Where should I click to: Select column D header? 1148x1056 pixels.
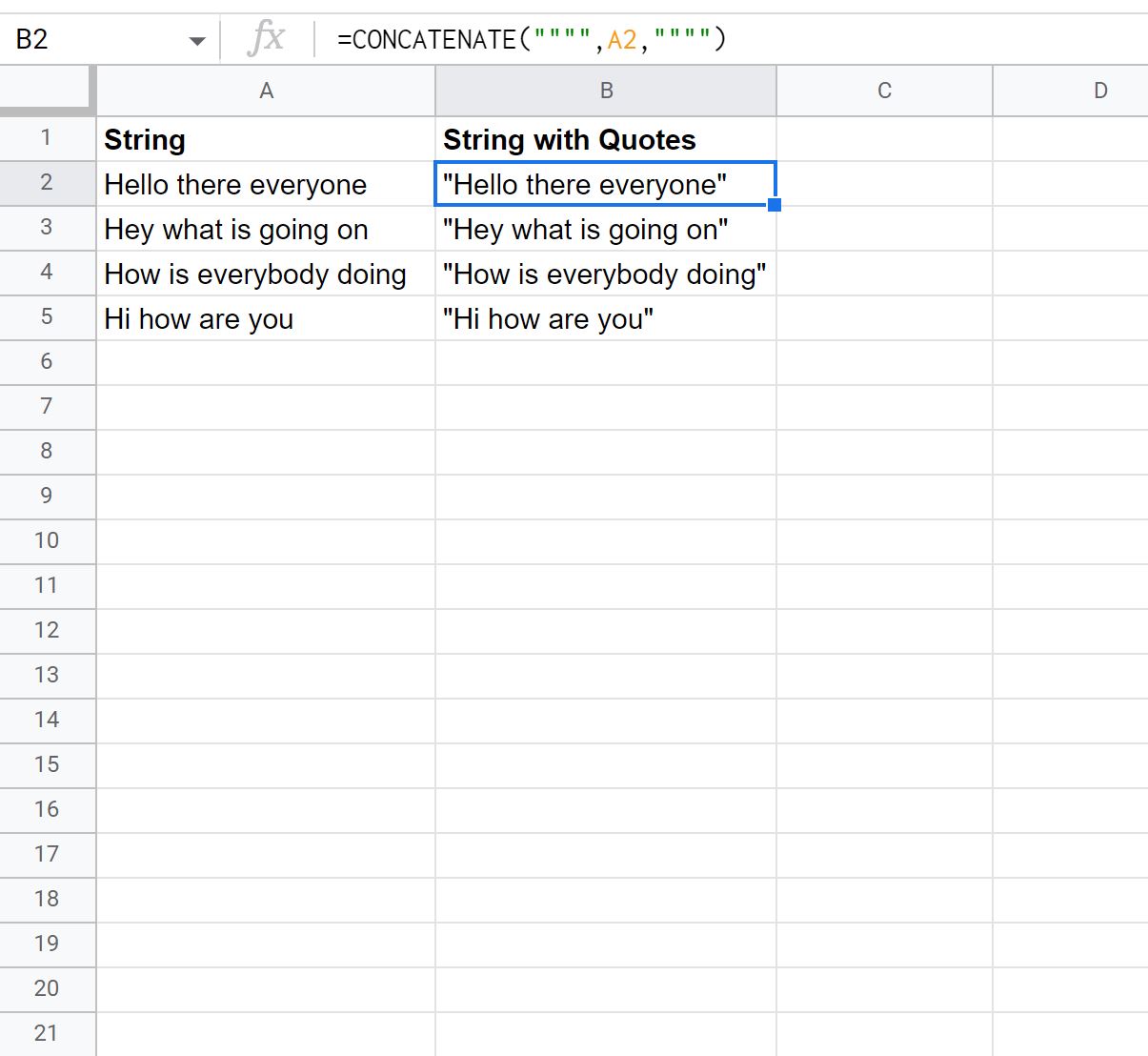tap(1071, 91)
